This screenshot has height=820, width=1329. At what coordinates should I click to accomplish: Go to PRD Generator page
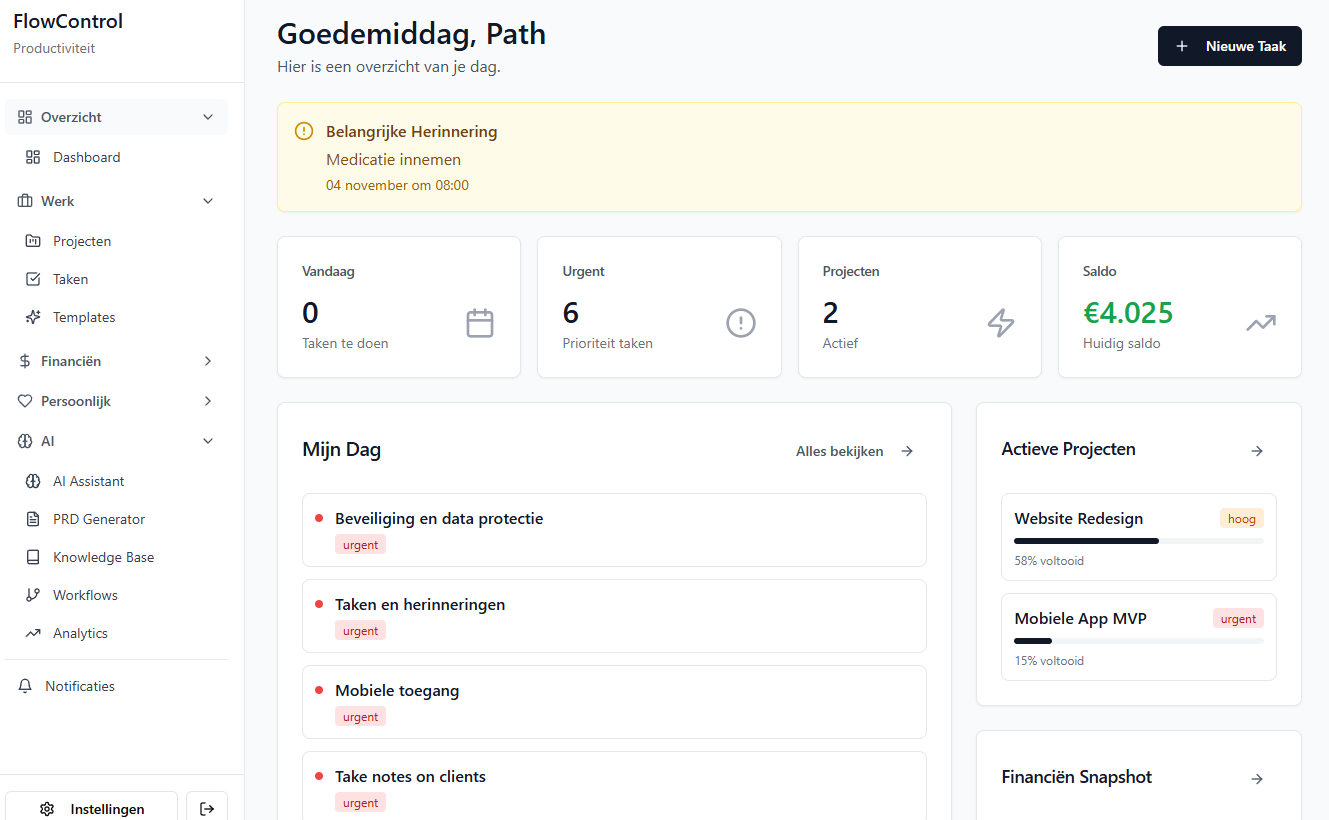(99, 519)
